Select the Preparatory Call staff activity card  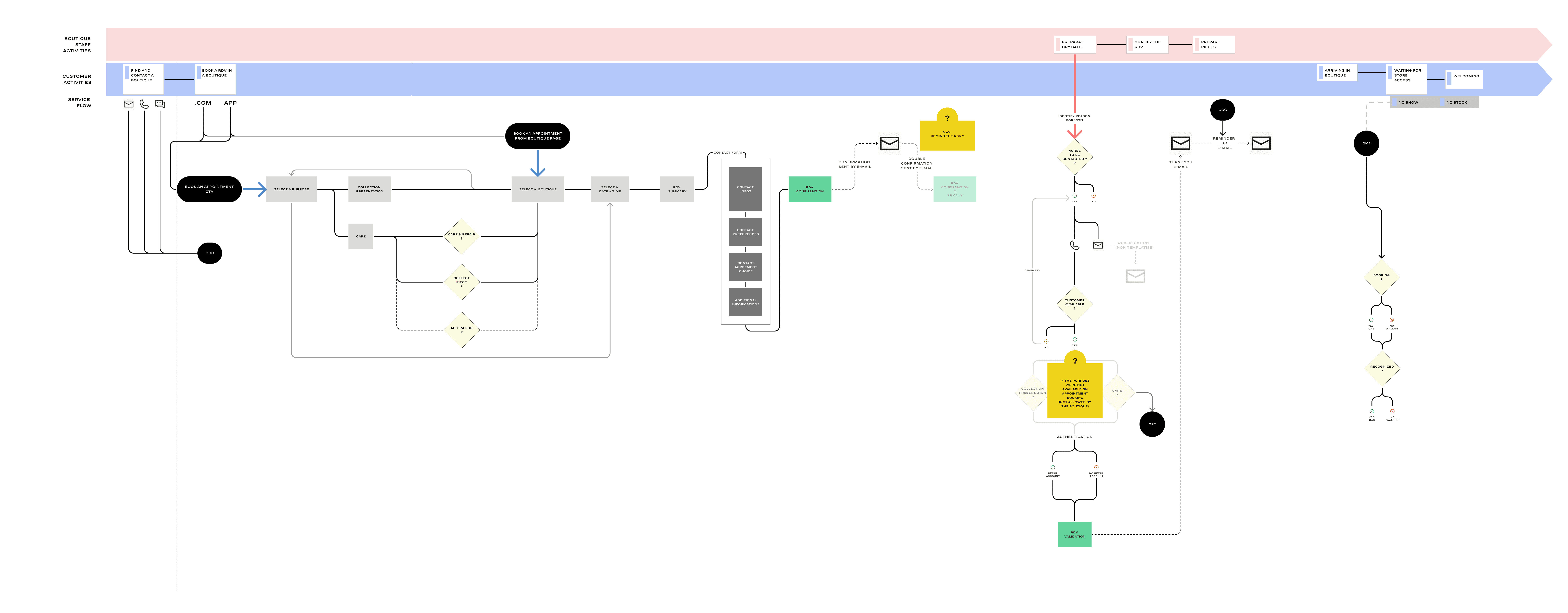1075,44
